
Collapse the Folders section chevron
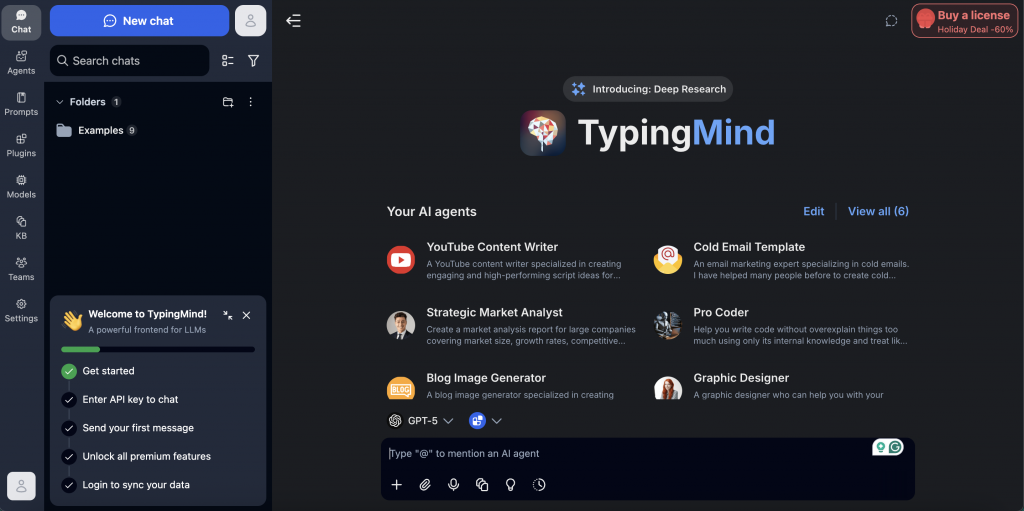(x=60, y=102)
